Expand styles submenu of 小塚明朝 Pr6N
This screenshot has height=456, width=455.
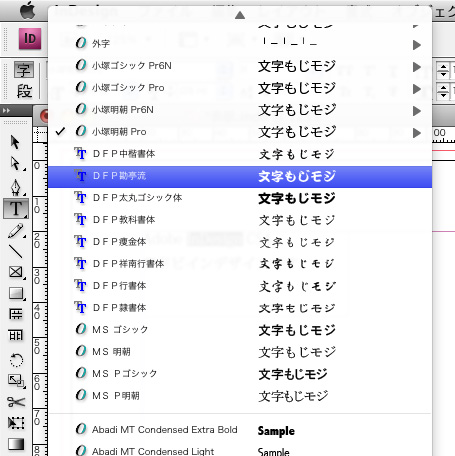tap(417, 111)
